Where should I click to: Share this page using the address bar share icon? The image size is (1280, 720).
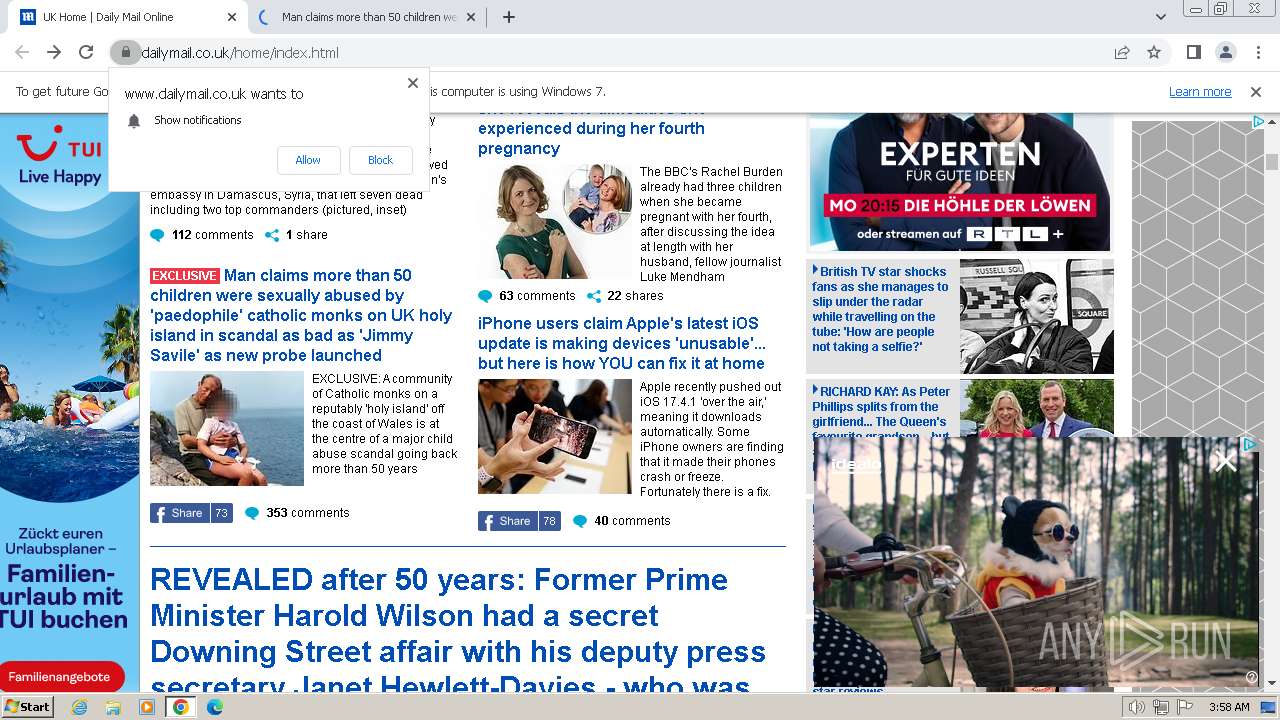1122,52
